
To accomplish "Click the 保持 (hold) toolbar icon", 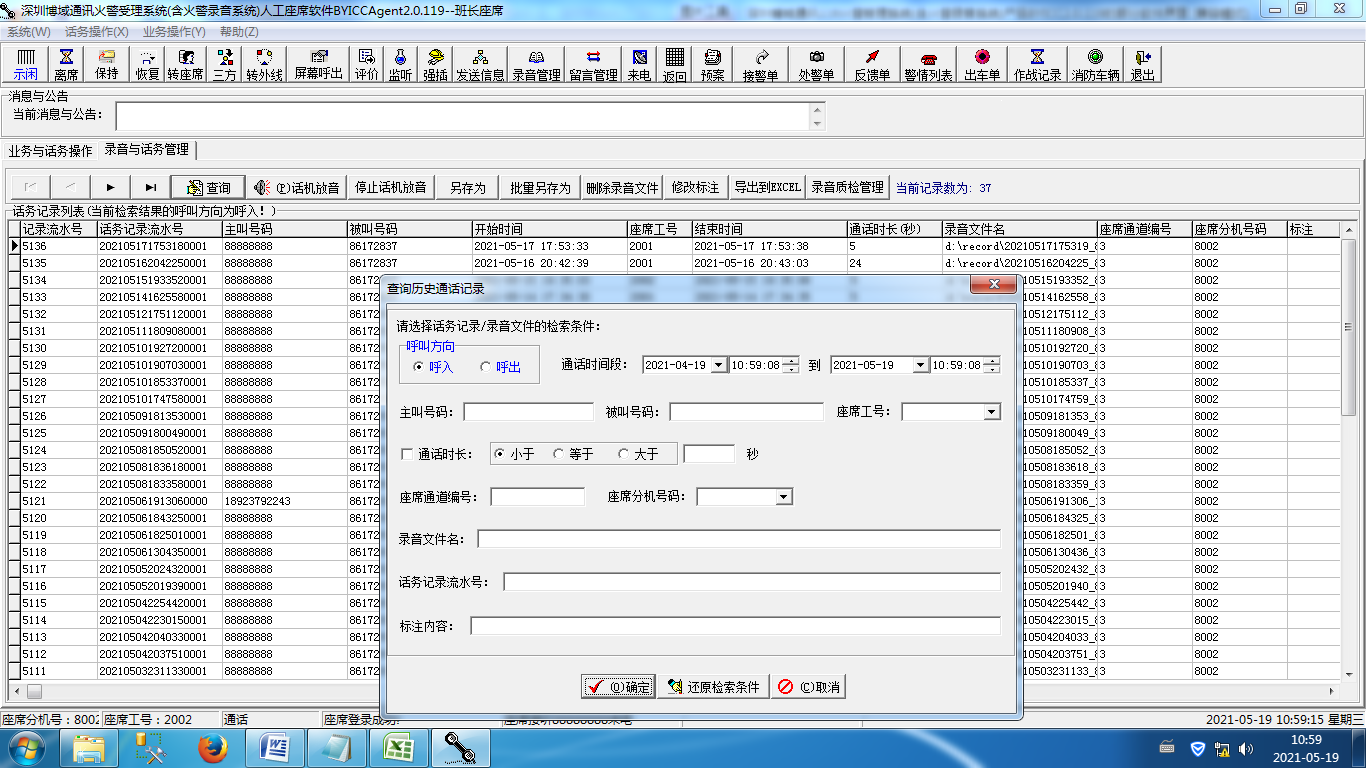I will point(106,65).
